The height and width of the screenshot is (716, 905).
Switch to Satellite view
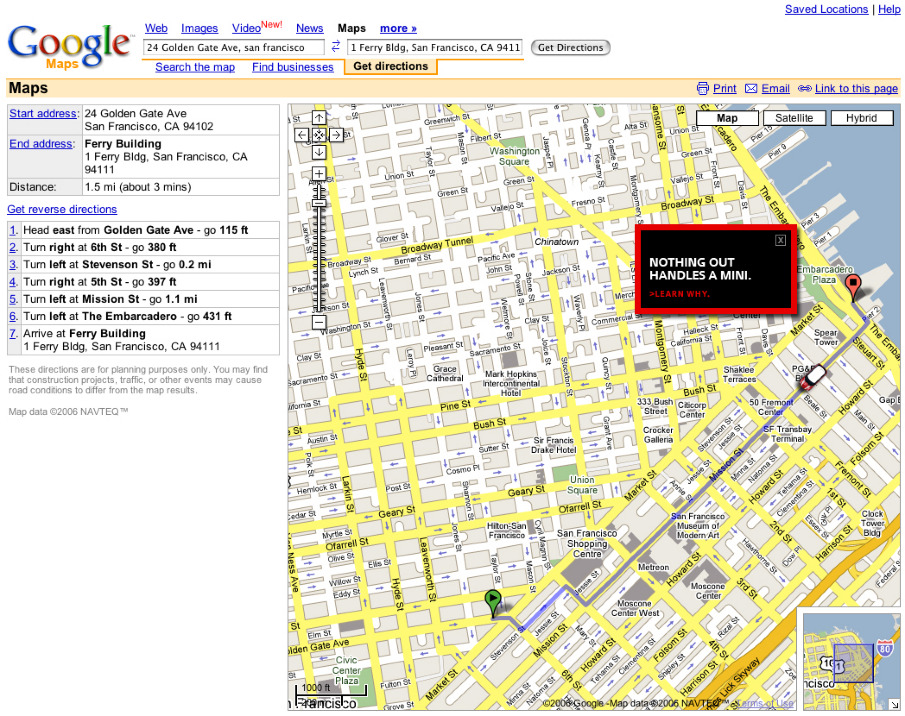(794, 118)
